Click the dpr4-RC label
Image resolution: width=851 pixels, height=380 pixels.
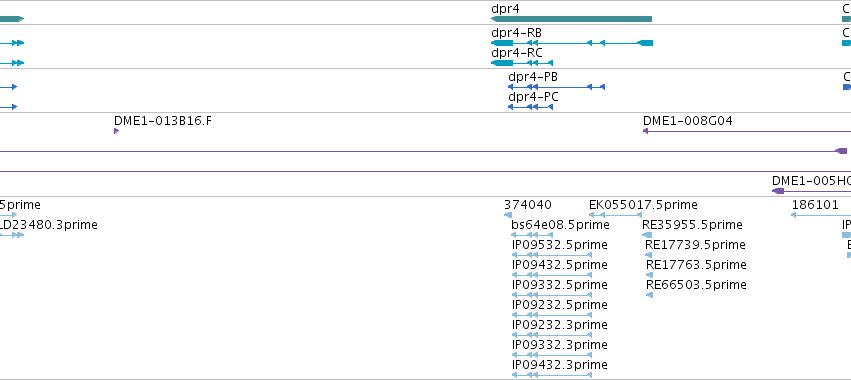[x=517, y=53]
